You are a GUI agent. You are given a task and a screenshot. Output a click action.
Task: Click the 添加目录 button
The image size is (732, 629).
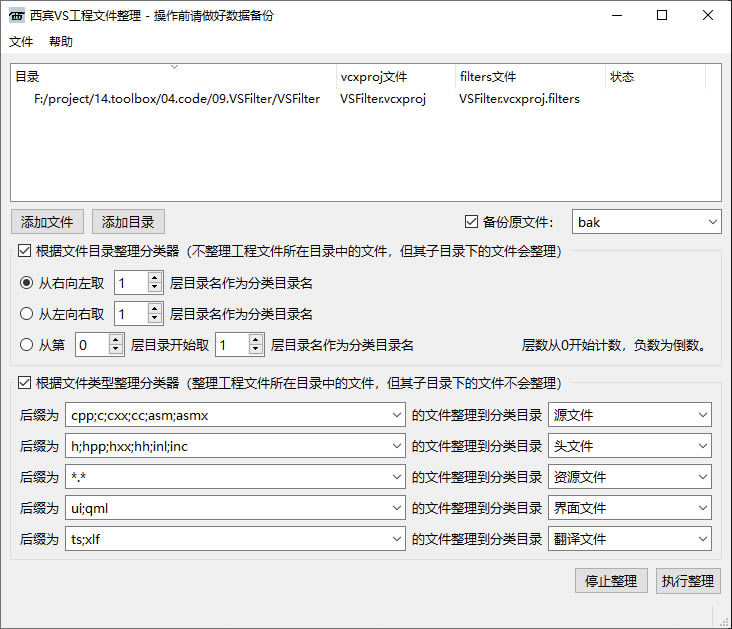[x=128, y=222]
